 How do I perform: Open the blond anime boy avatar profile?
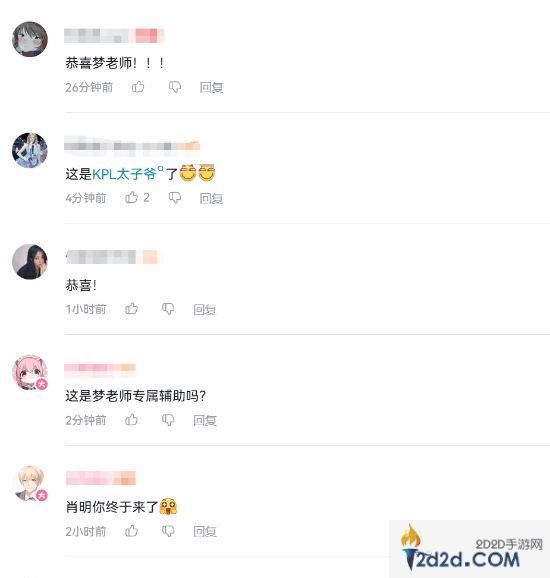click(x=30, y=483)
